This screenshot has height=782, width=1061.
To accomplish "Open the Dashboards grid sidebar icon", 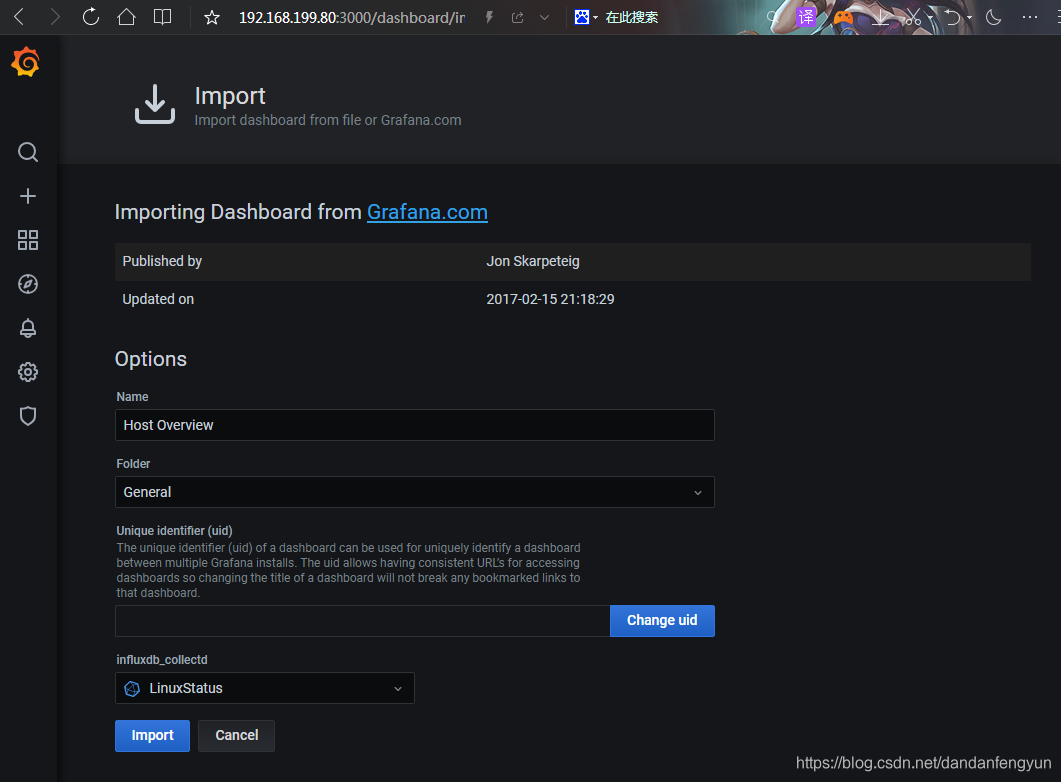I will [x=28, y=239].
